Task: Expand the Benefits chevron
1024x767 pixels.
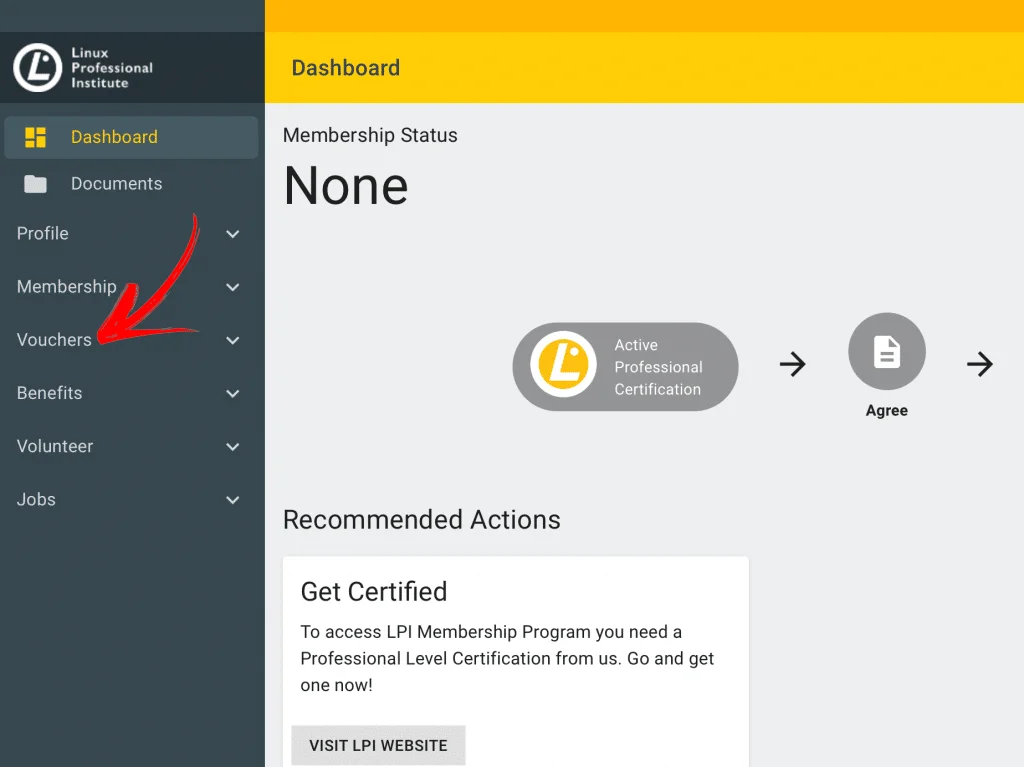Action: coord(233,394)
